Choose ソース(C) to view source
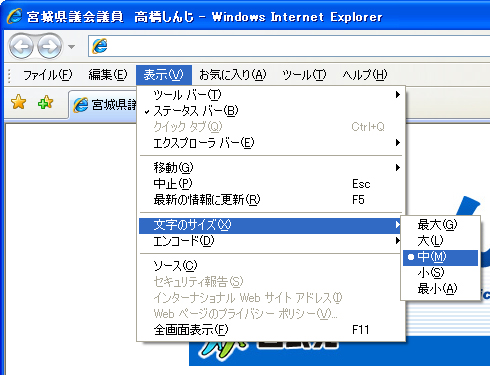This screenshot has width=490, height=375. (x=271, y=266)
